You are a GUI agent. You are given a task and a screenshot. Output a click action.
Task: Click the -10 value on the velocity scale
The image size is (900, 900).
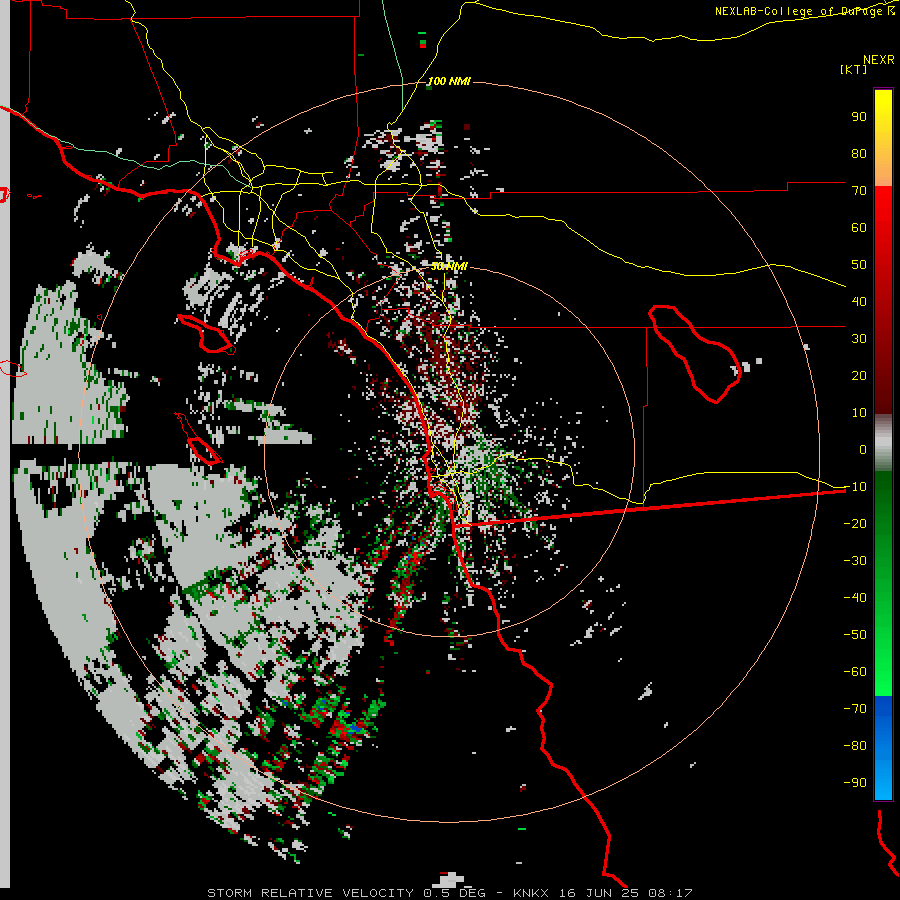coord(855,487)
